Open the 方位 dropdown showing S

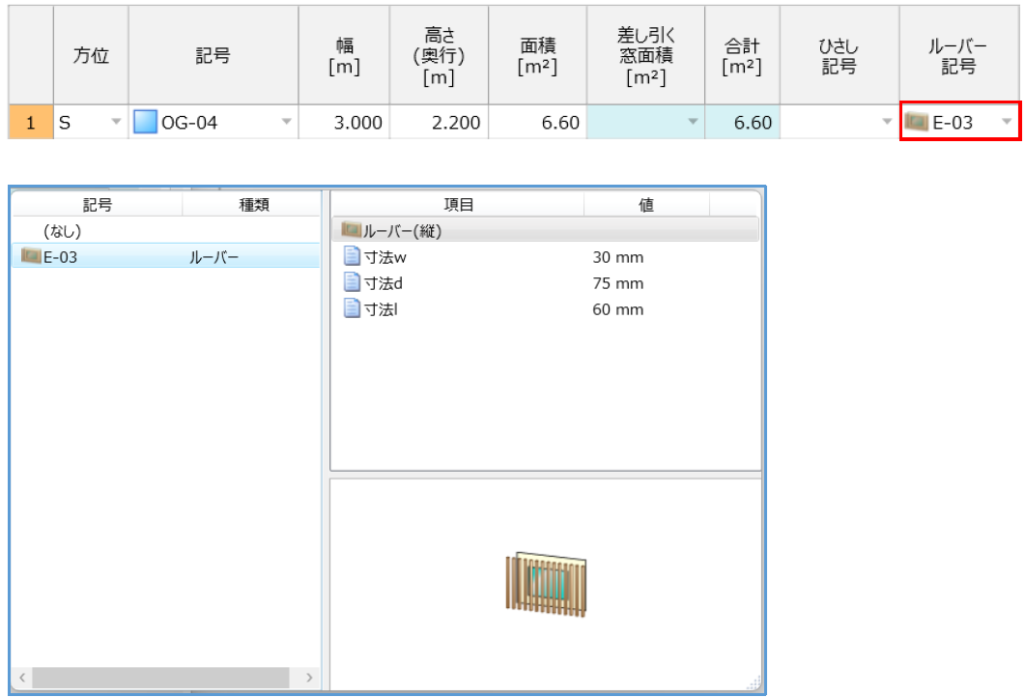tap(115, 123)
